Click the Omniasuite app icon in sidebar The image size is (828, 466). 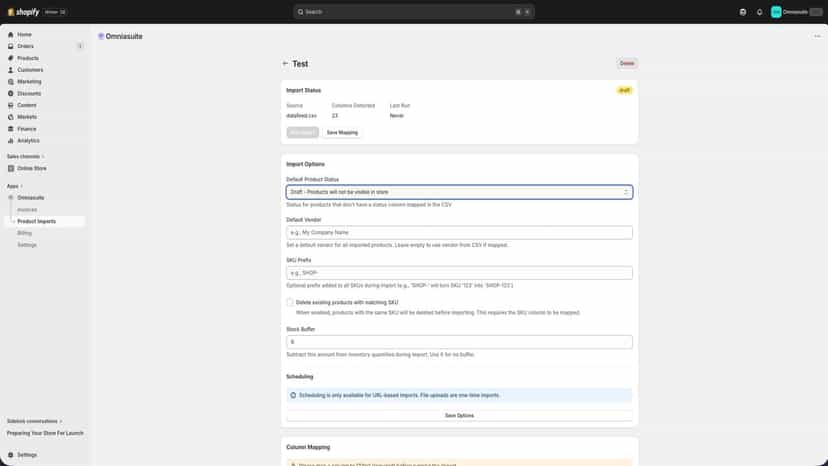(x=11, y=198)
